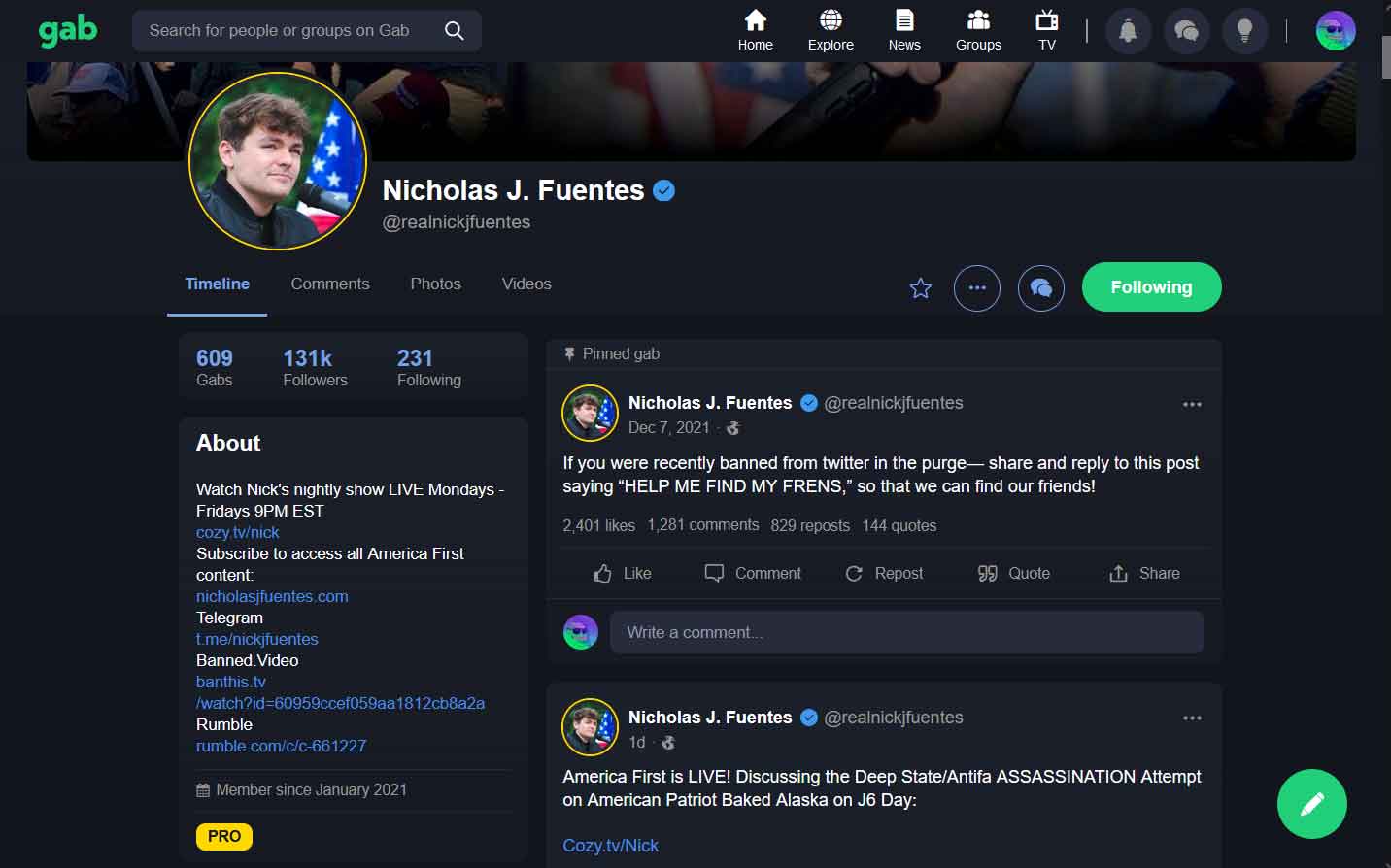Click the star icon beside Following button

pos(921,288)
